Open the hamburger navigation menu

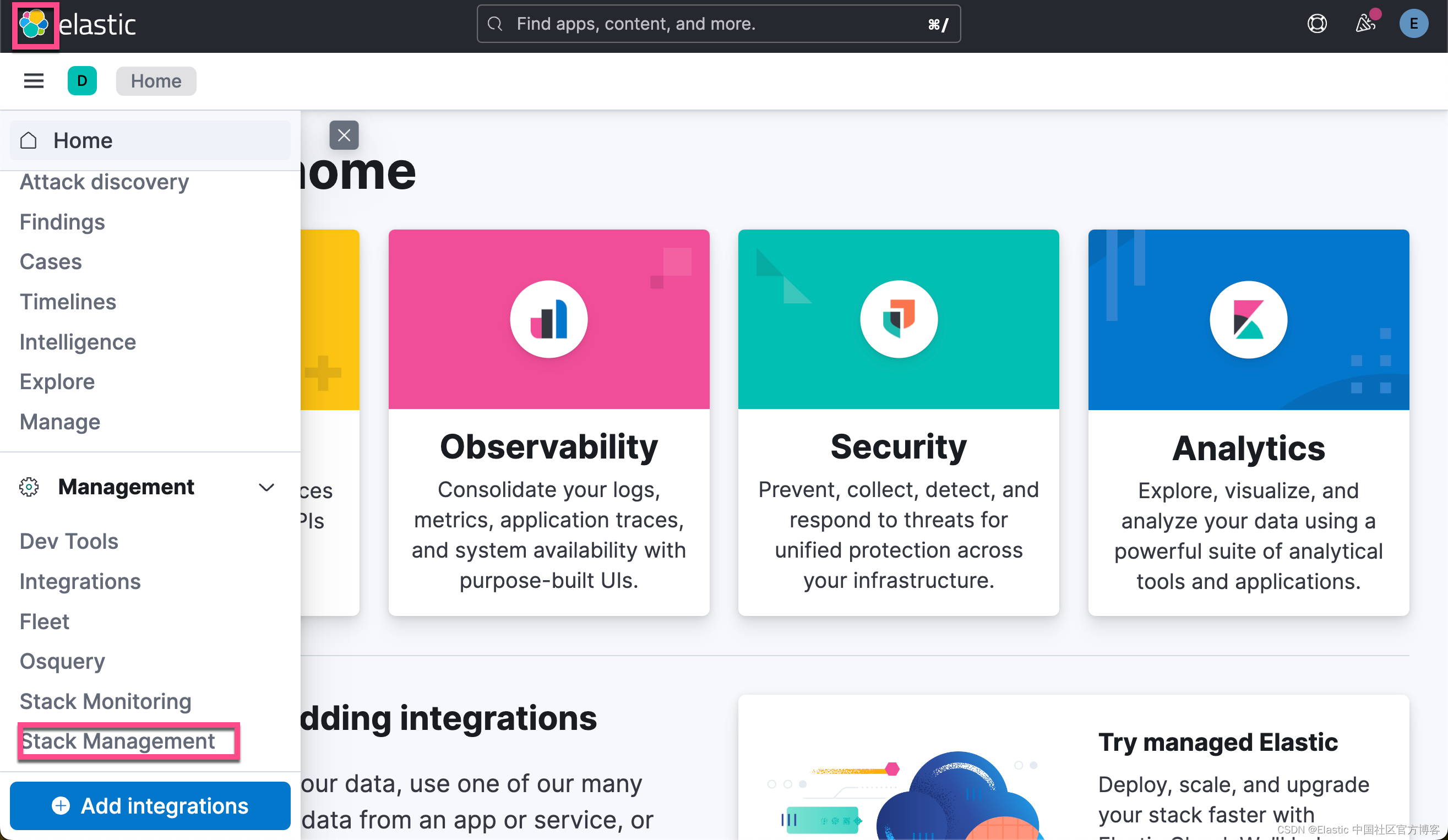[x=34, y=81]
